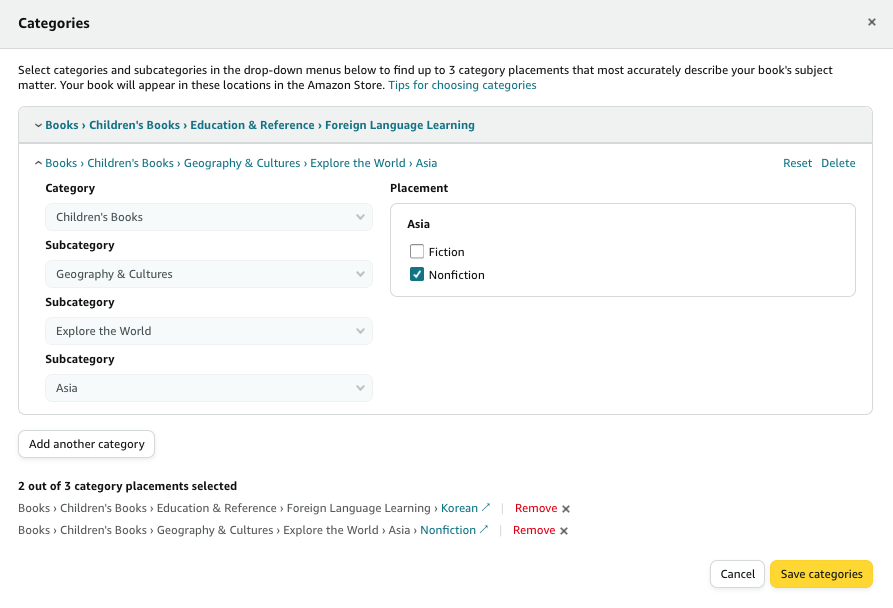This screenshot has width=893, height=608.
Task: Uncheck the Nonfiction checkbox
Action: pyautogui.click(x=417, y=275)
